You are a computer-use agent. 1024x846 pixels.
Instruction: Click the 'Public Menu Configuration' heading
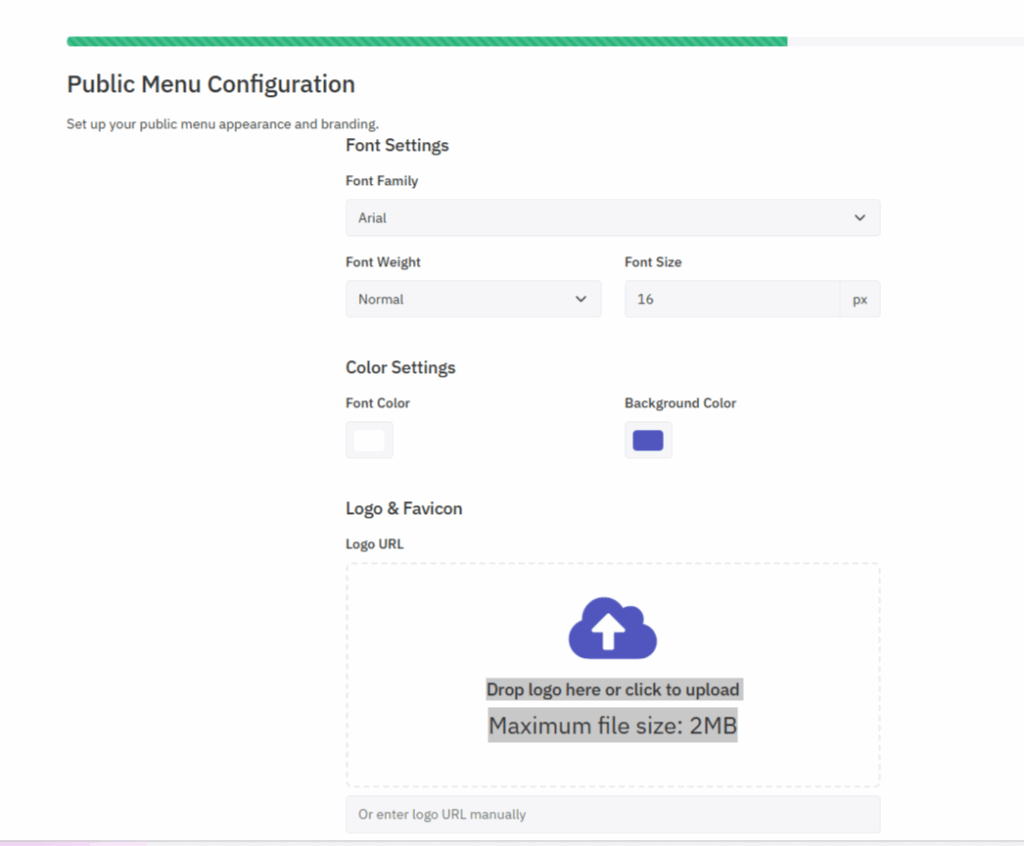210,84
